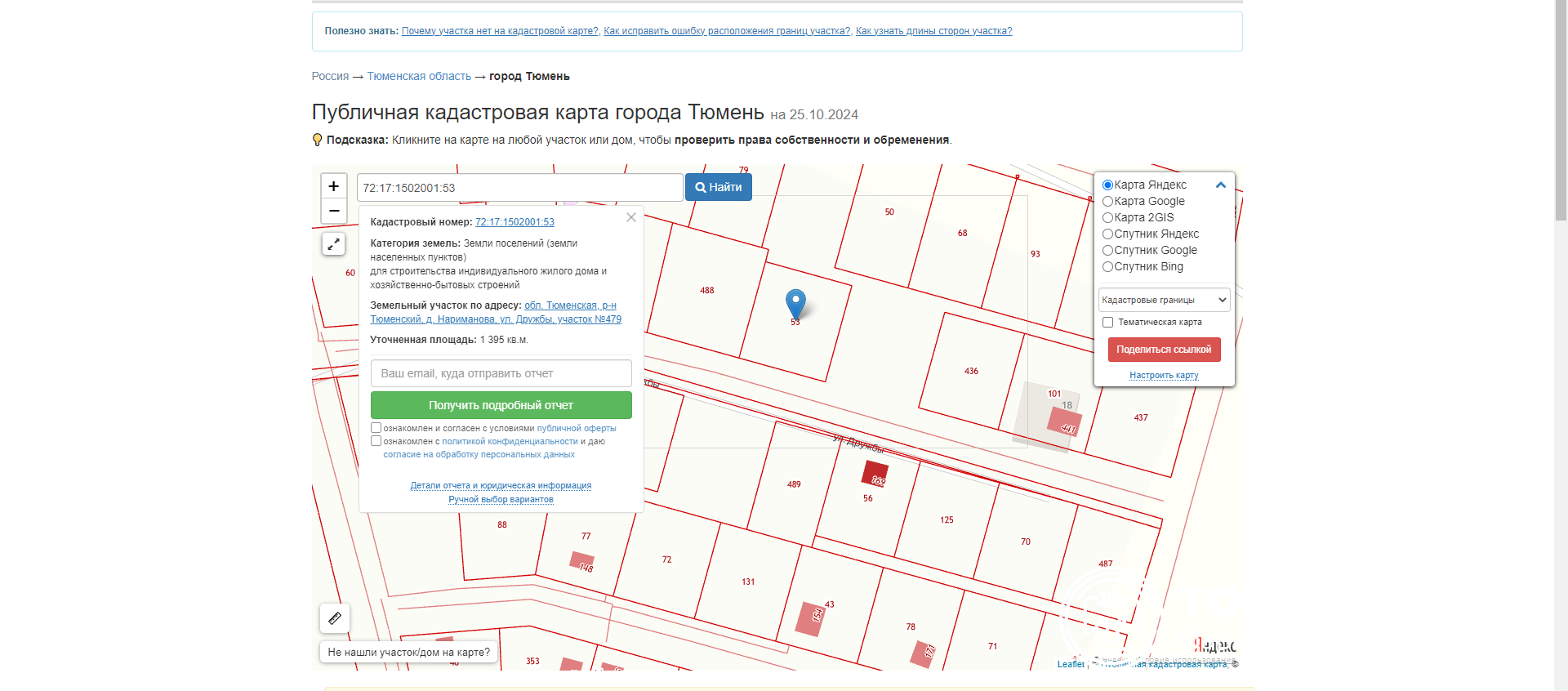Click the lightbulb hint icon
Image resolution: width=1568 pixels, height=691 pixels.
click(318, 140)
